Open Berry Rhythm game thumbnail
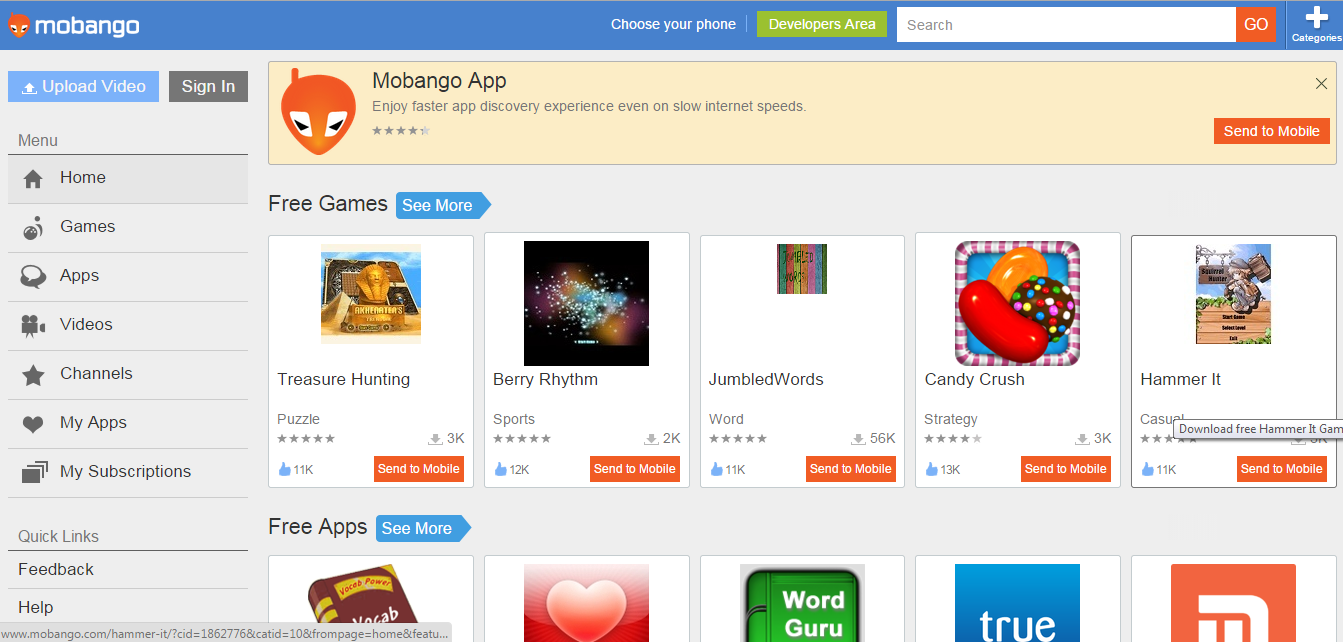The height and width of the screenshot is (642, 1343). point(586,303)
